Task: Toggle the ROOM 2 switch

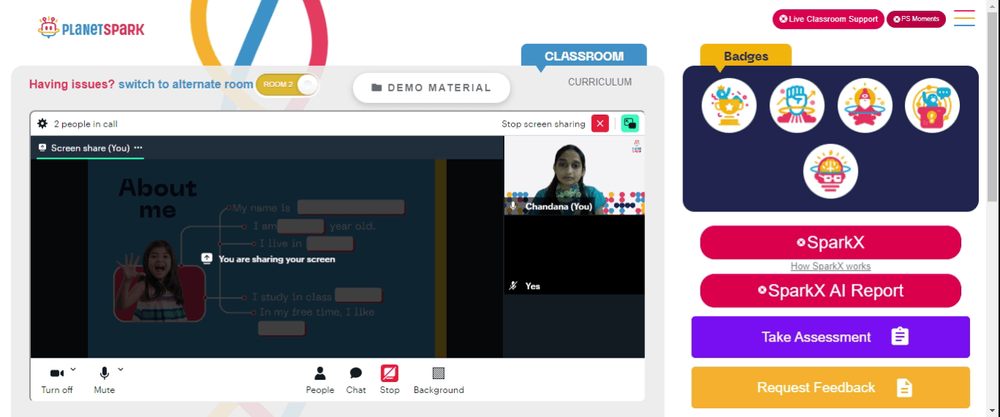Action: click(286, 85)
